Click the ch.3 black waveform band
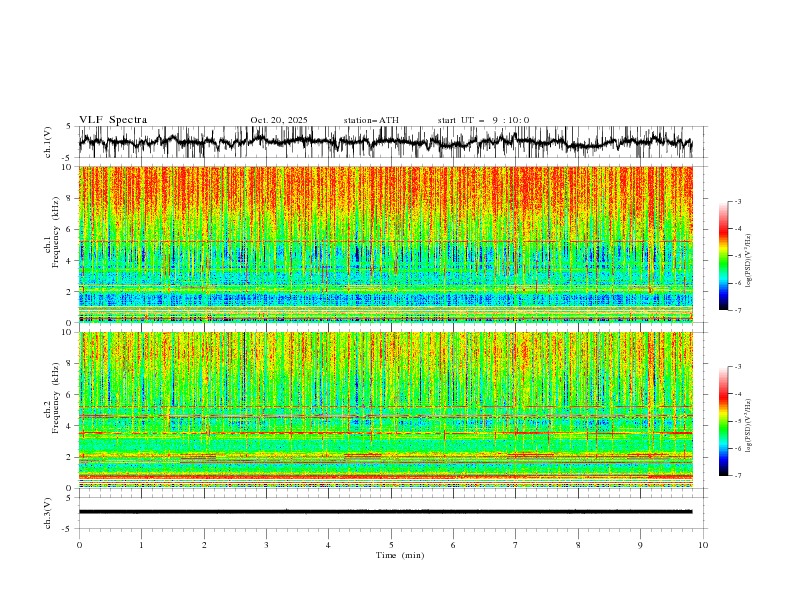The height and width of the screenshot is (612, 792). pos(385,512)
